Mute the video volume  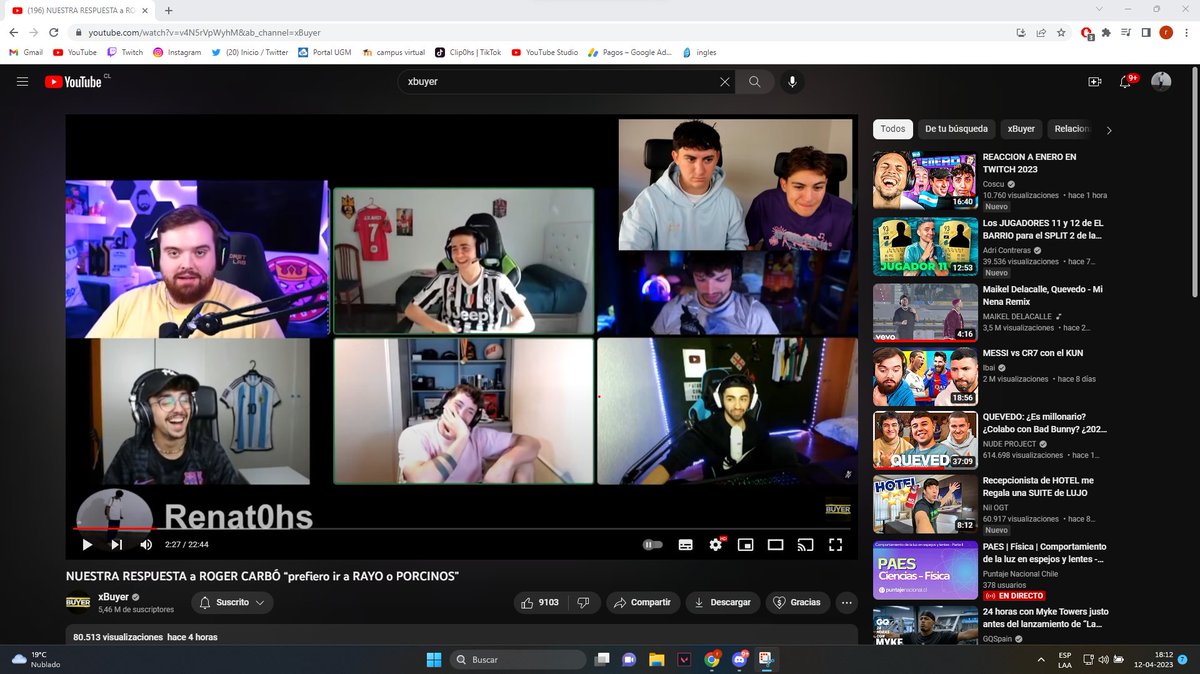click(x=146, y=544)
